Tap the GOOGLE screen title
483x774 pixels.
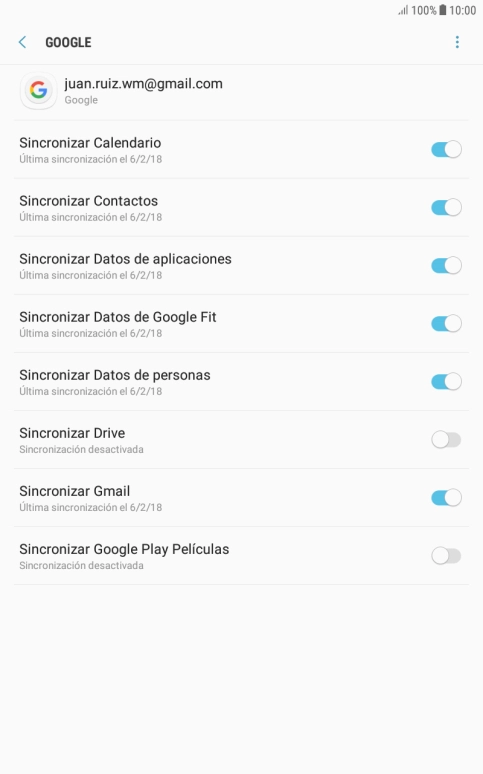68,42
